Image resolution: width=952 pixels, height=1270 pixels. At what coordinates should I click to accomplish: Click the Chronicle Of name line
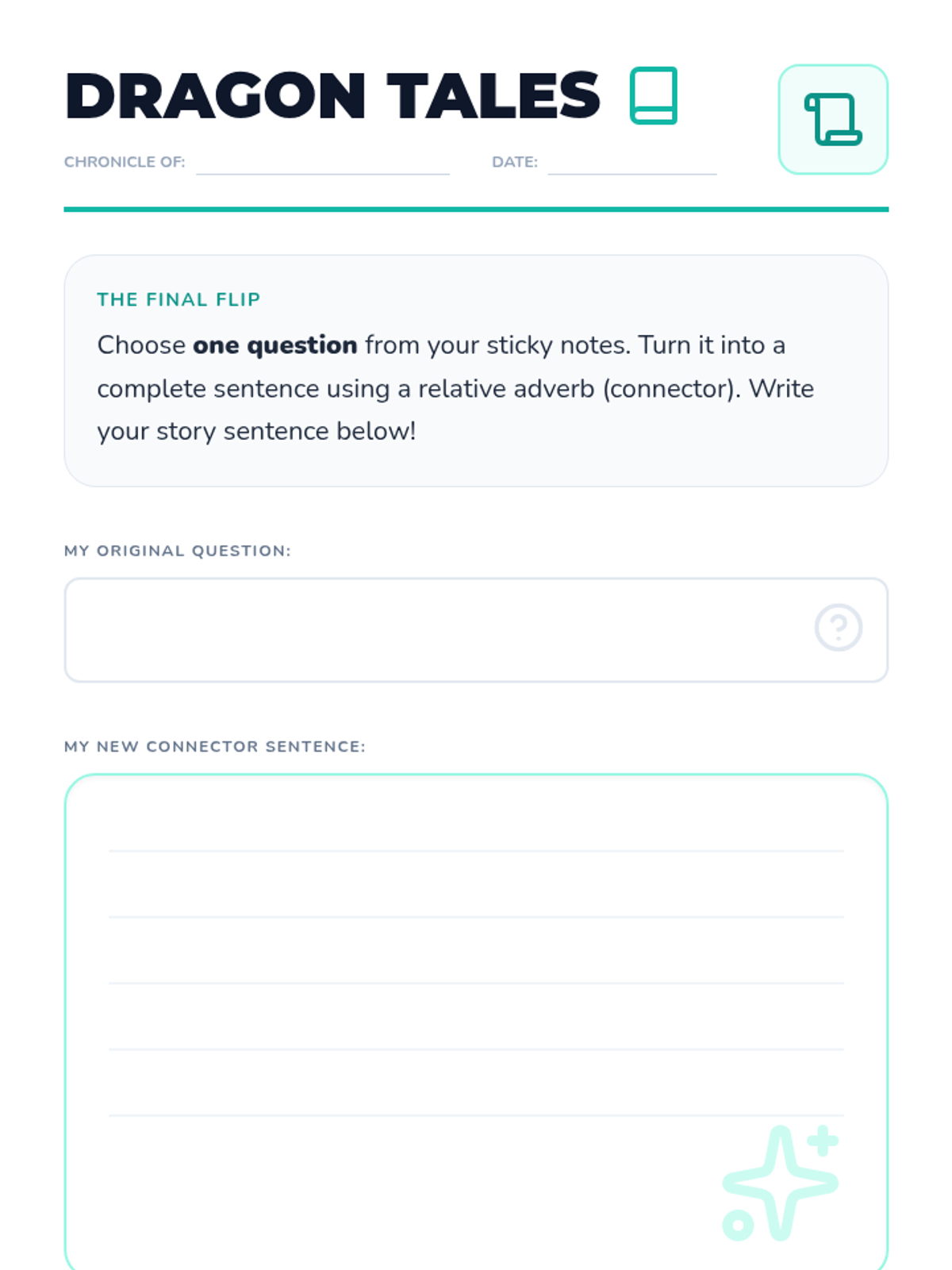coord(323,173)
